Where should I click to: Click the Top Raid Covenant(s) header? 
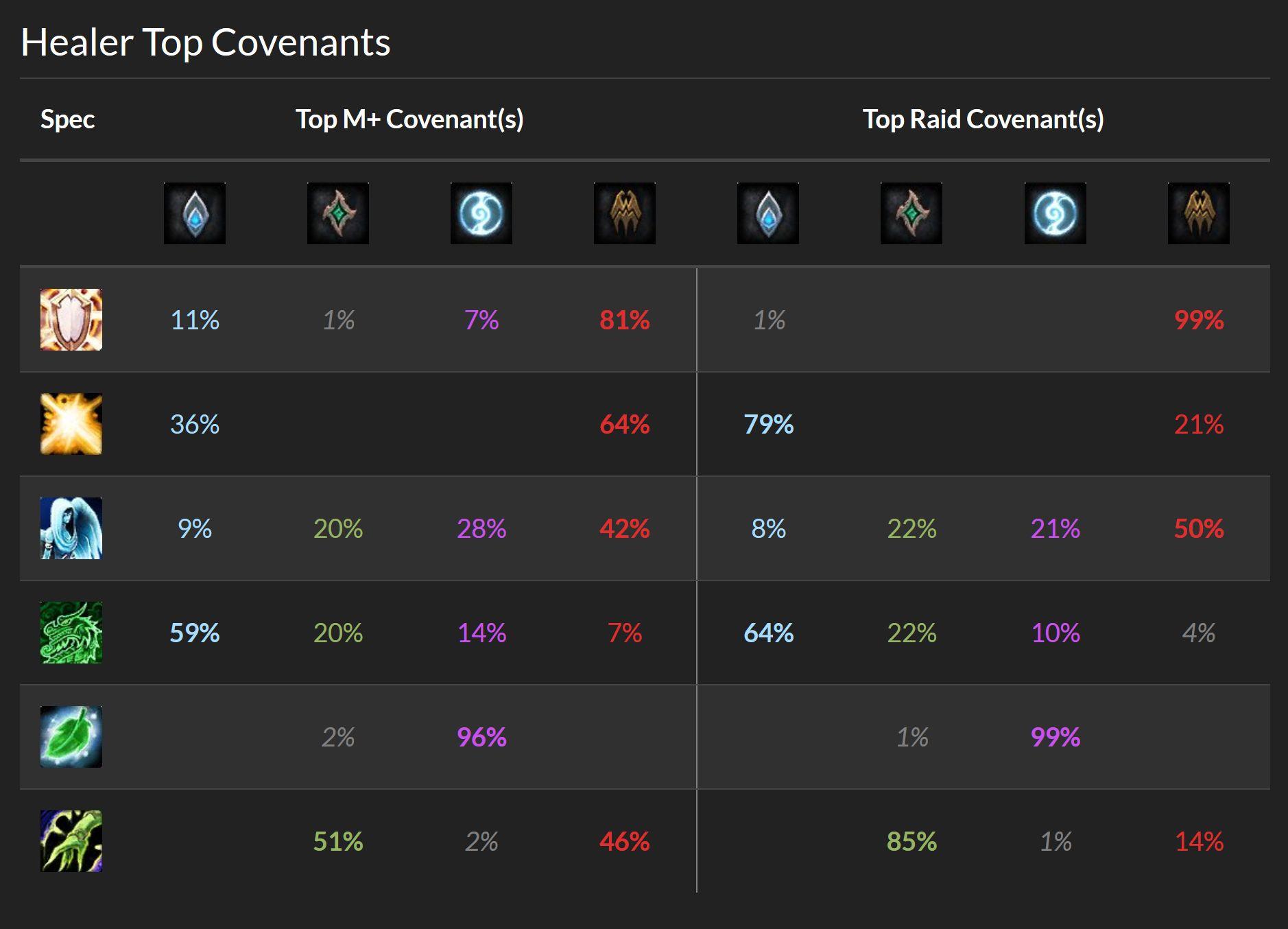(x=983, y=119)
